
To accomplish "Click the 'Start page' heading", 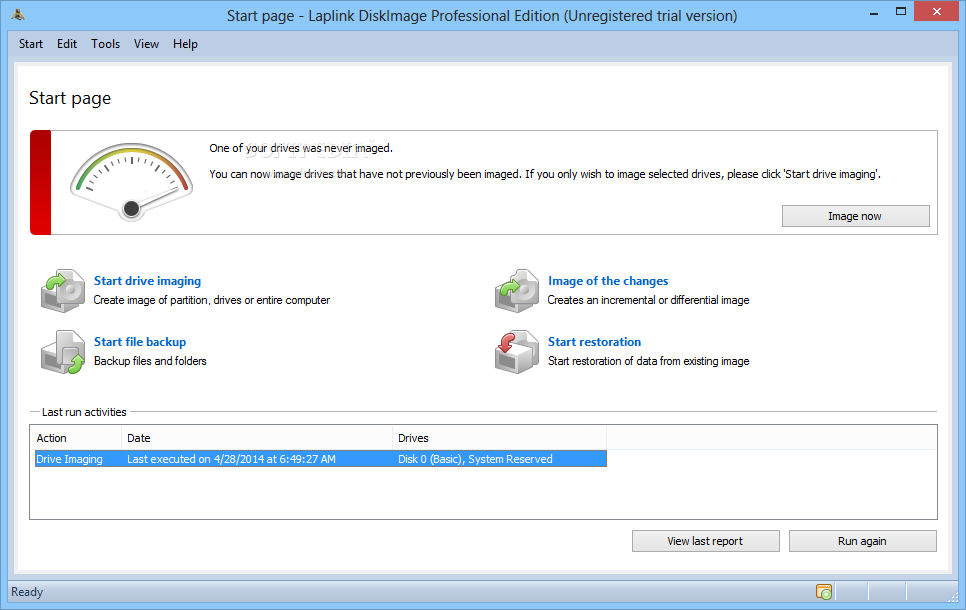I will 70,99.
